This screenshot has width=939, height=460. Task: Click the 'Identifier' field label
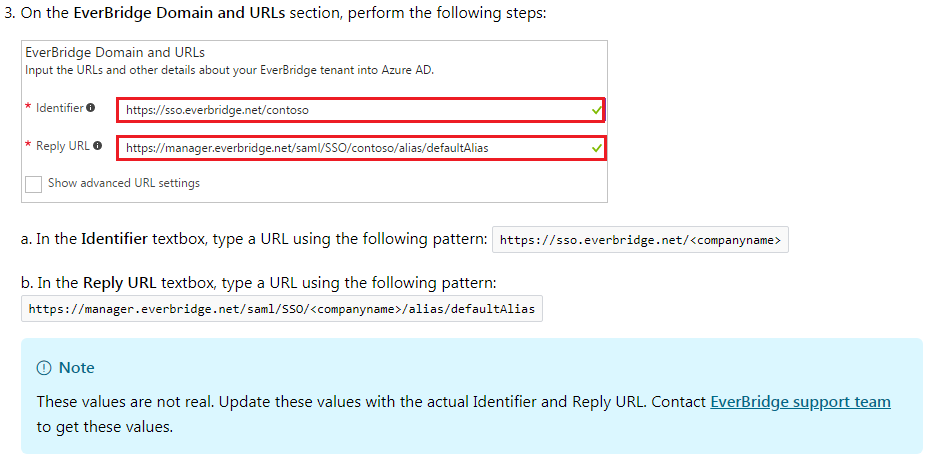(x=60, y=108)
